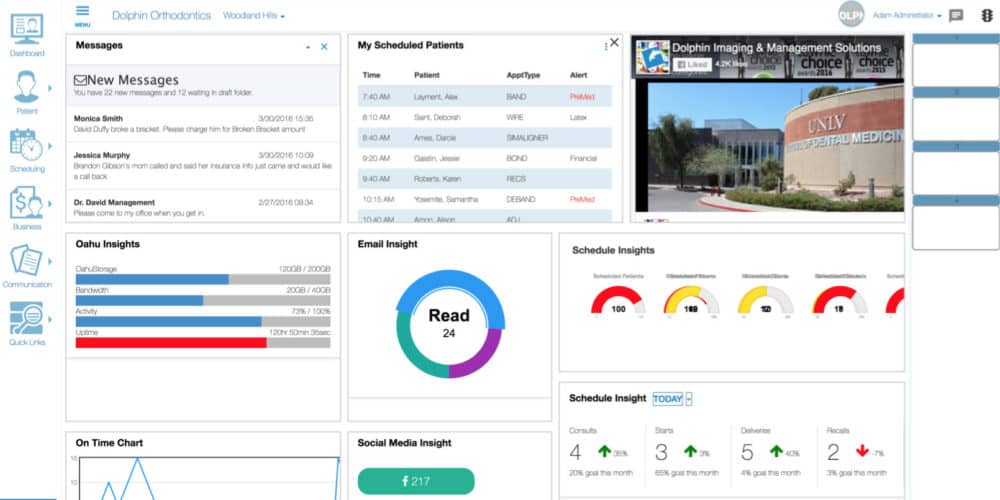
Task: Click the Facebook Liked button
Action: (691, 64)
